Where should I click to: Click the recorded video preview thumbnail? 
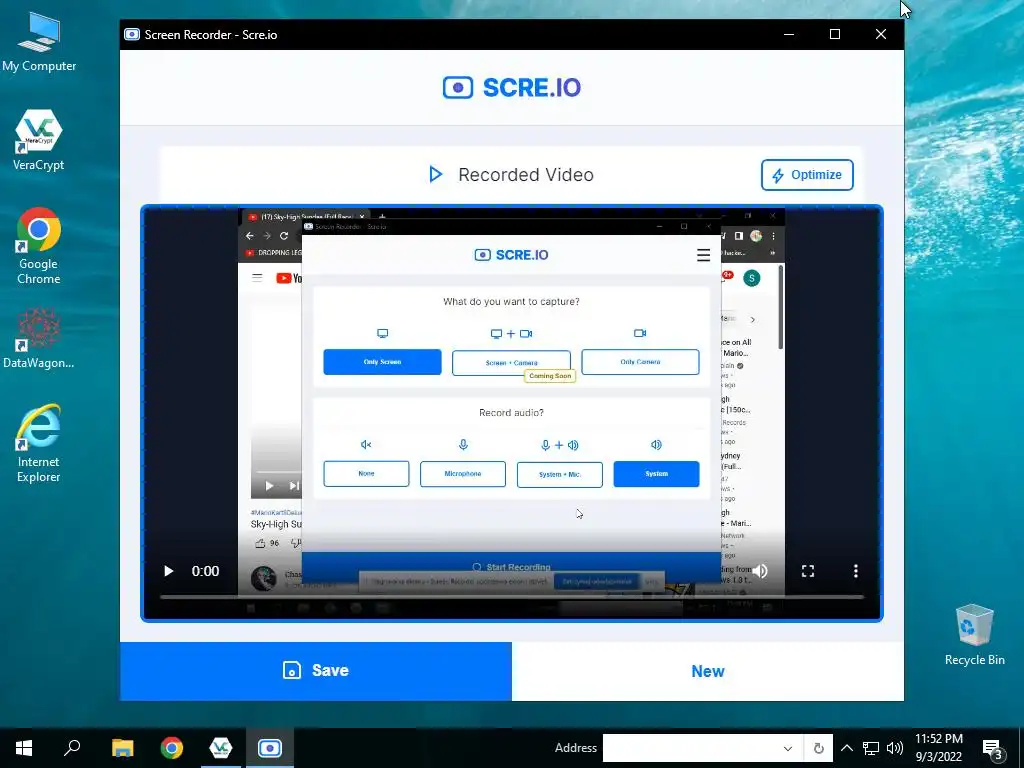(512, 413)
